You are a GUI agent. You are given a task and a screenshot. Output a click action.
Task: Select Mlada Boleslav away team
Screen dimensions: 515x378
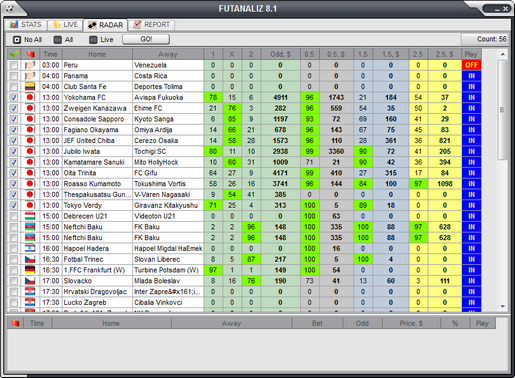coord(157,281)
